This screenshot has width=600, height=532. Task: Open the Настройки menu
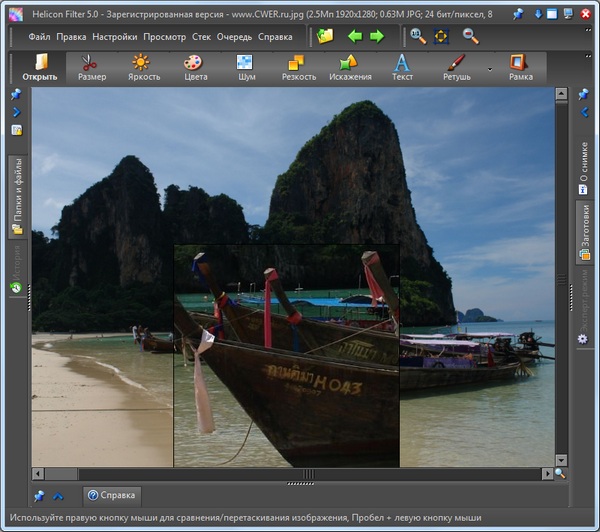click(114, 37)
